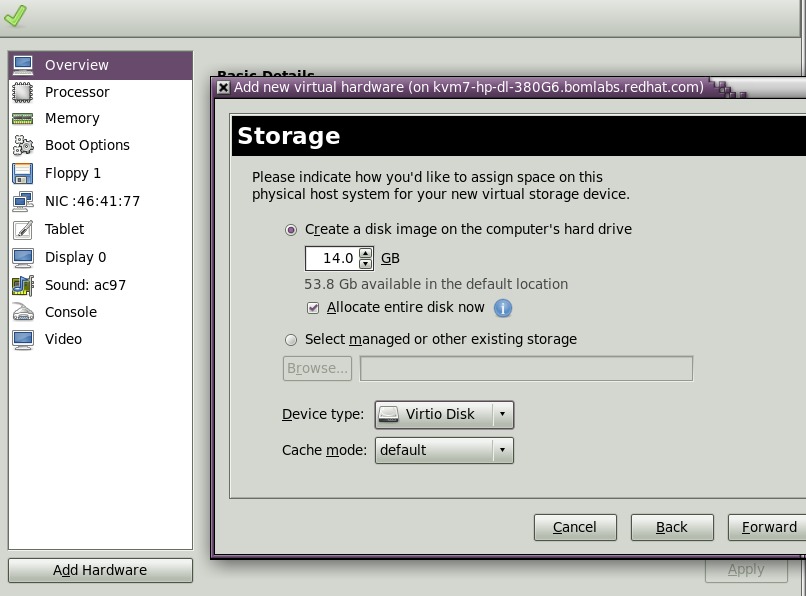Open the Console hardware entry
This screenshot has height=596, width=806.
click(22, 312)
